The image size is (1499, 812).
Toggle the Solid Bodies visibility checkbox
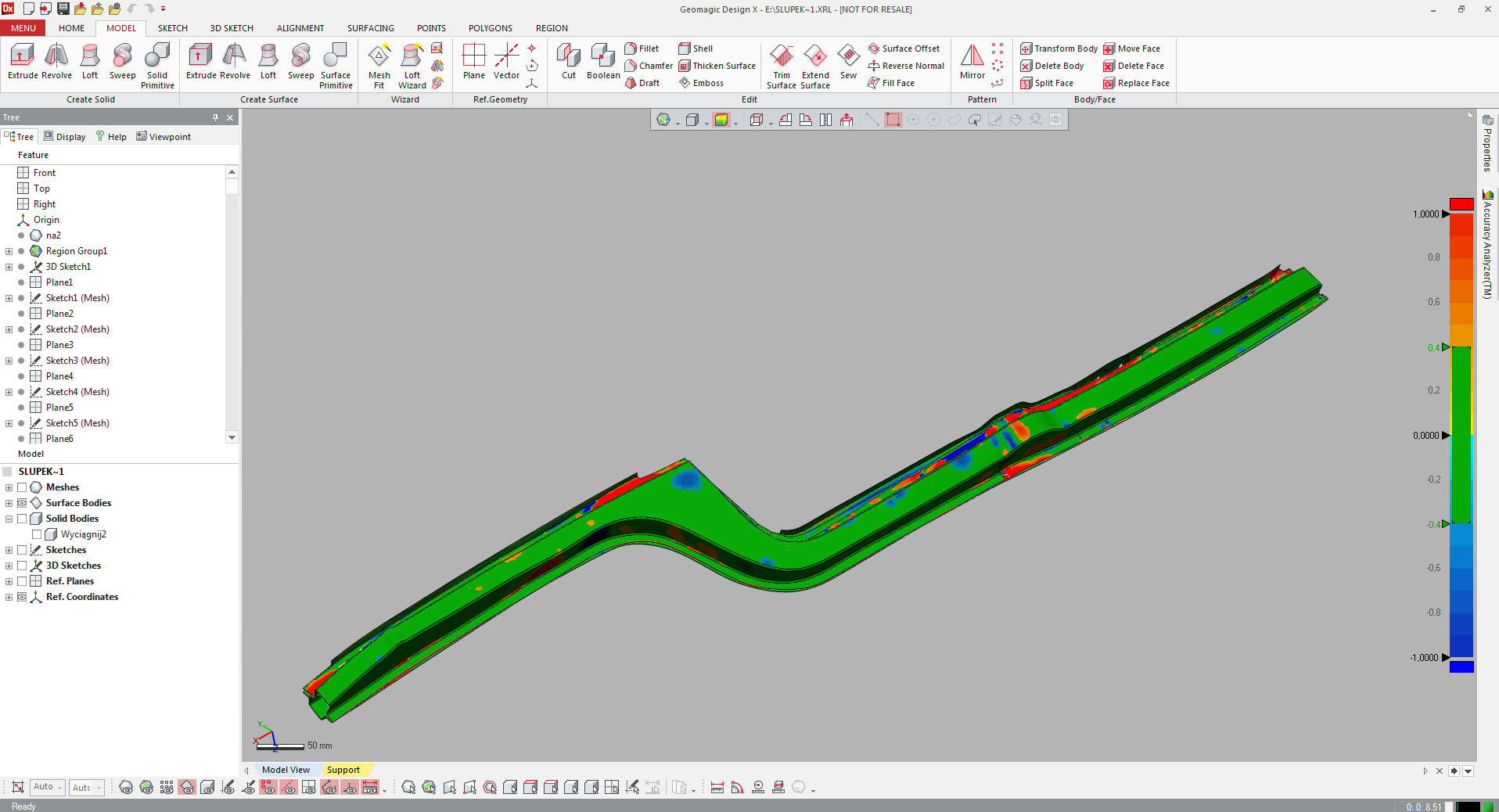(22, 519)
